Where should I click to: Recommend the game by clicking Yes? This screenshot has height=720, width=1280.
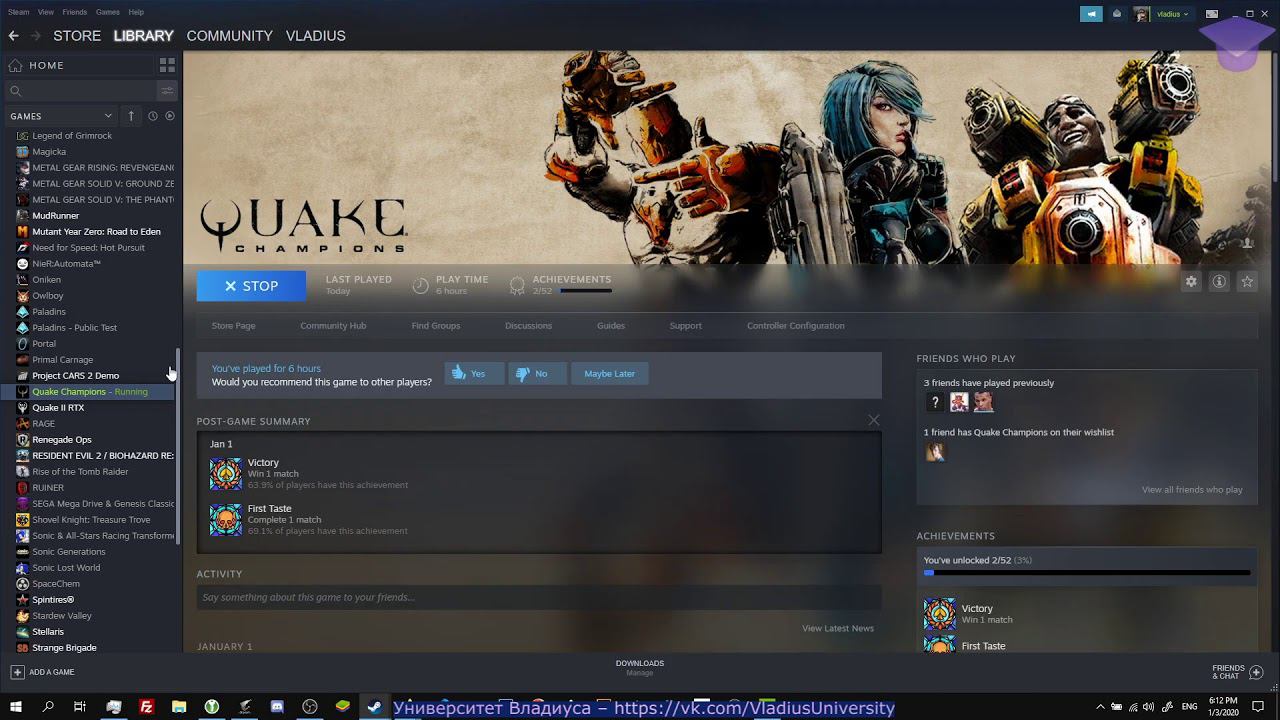click(474, 374)
